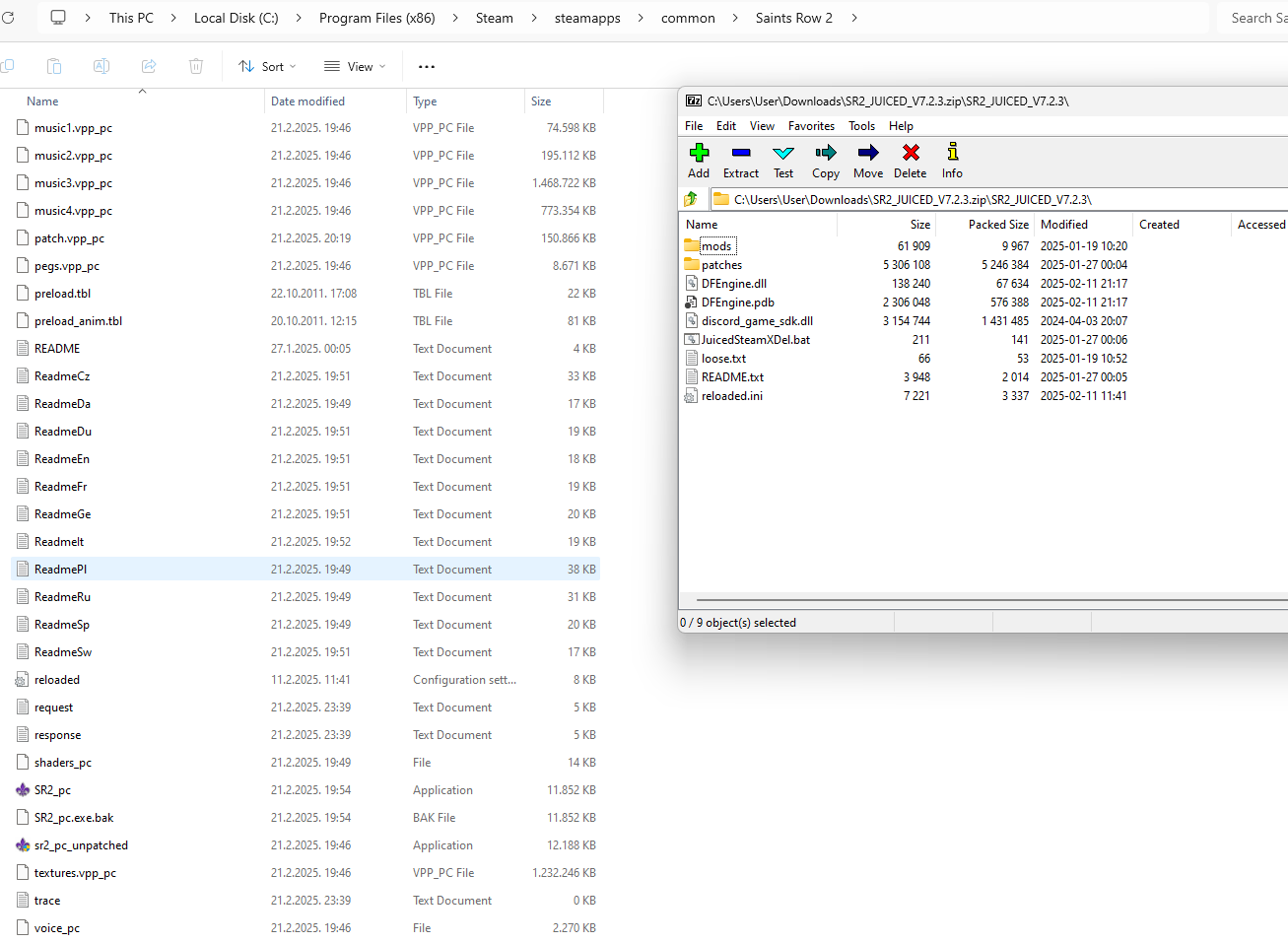Viewport: 1288px width, 943px height.
Task: Sort Explorer list by Date modified
Action: [307, 101]
